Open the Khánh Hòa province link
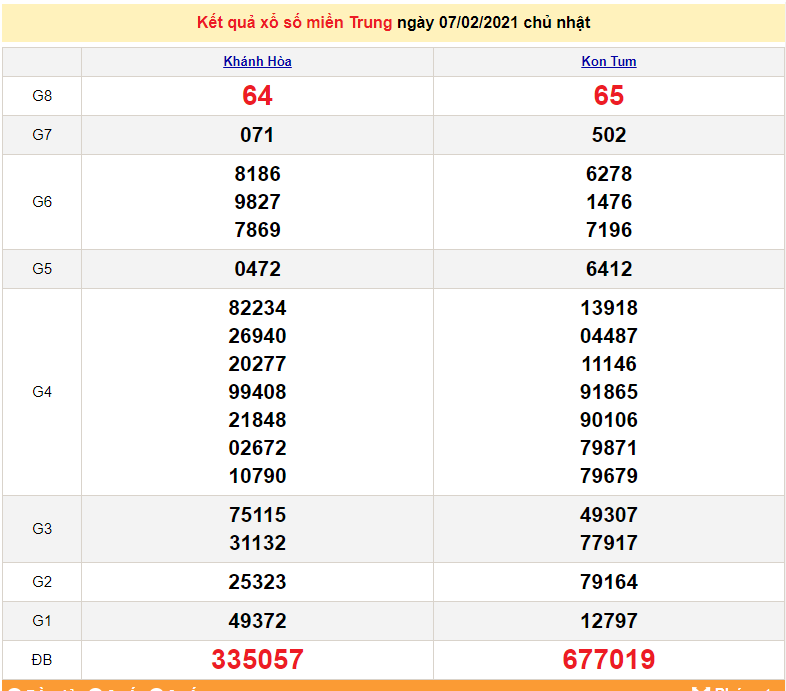The image size is (786, 691). (257, 61)
